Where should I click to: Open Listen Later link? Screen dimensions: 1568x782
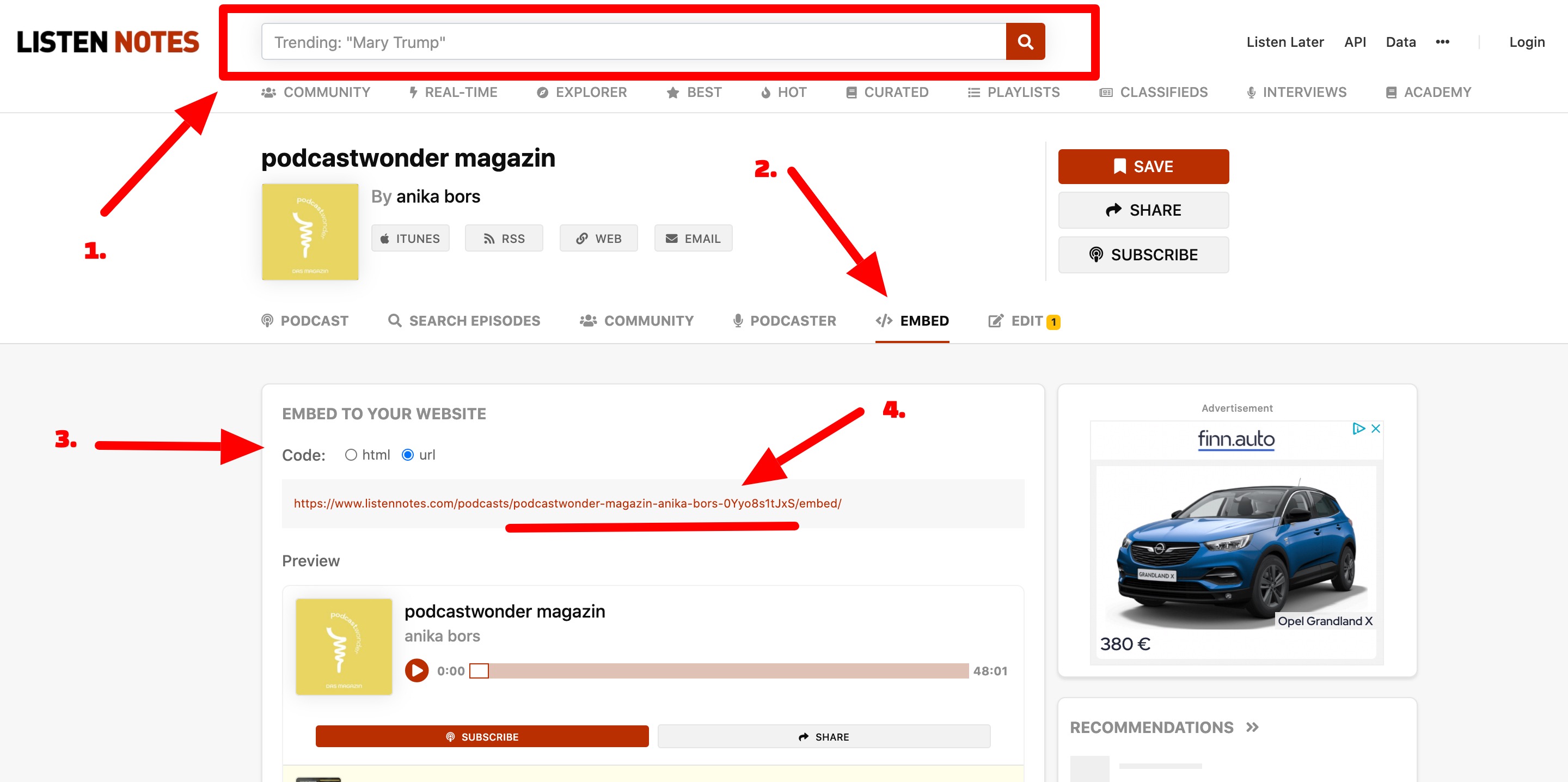[1285, 42]
